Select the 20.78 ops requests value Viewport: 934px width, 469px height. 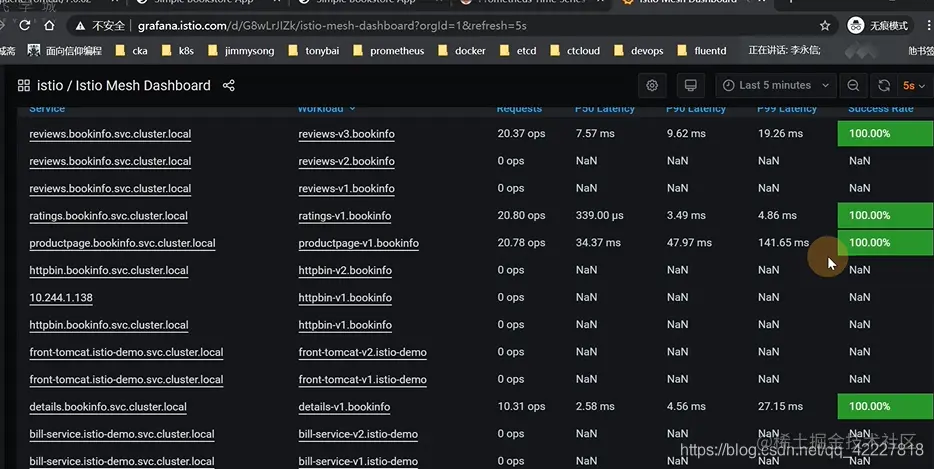pyautogui.click(x=521, y=243)
